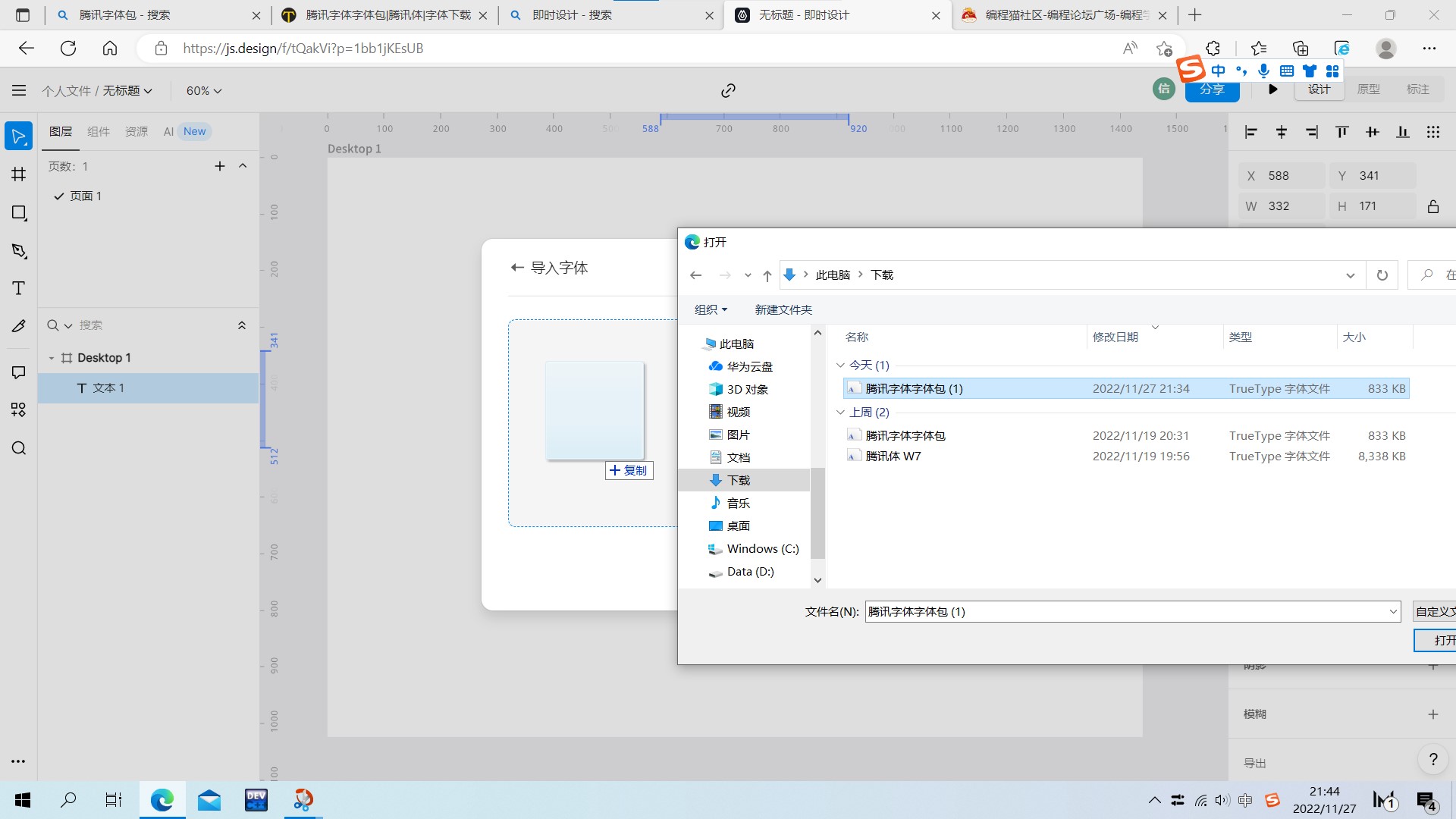Screen dimensions: 1456x819
Task: Switch to the 标注 panel tab
Action: pyautogui.click(x=1417, y=89)
